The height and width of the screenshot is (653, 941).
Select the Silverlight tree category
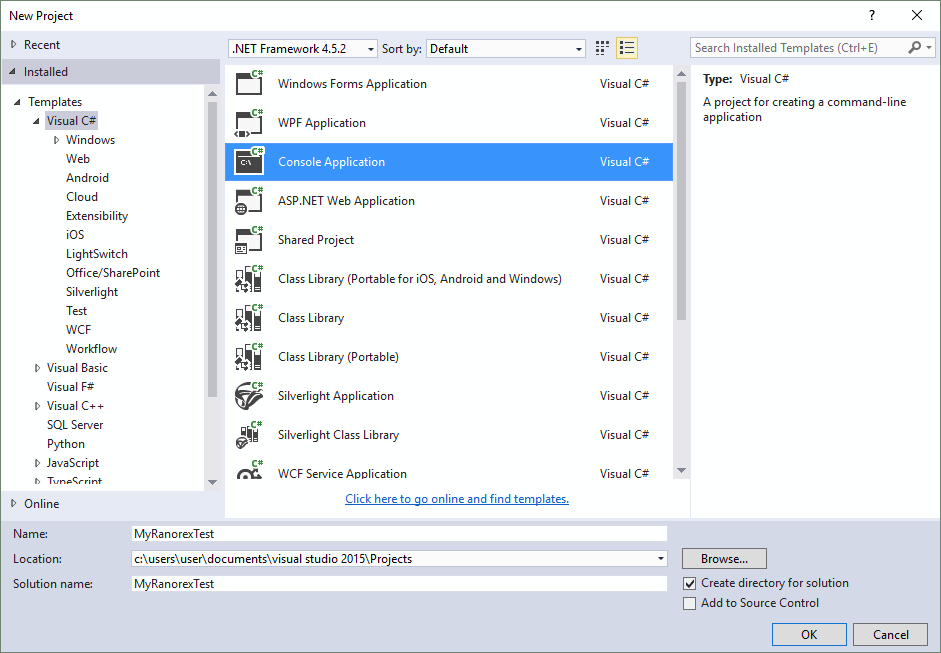pos(92,292)
